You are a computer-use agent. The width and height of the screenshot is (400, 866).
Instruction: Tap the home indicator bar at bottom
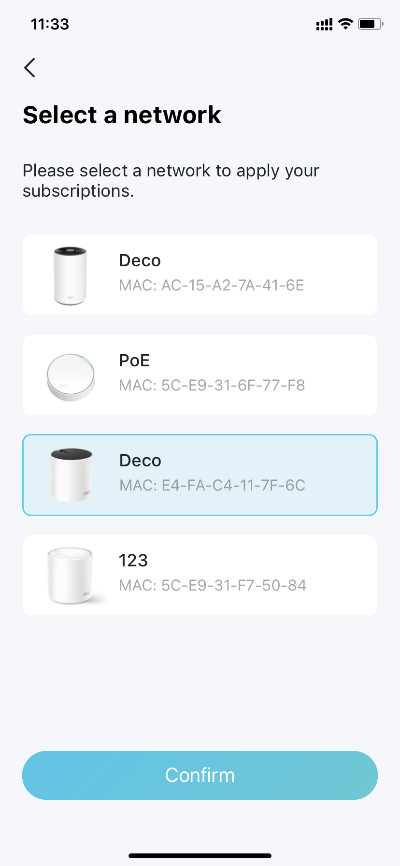click(200, 856)
